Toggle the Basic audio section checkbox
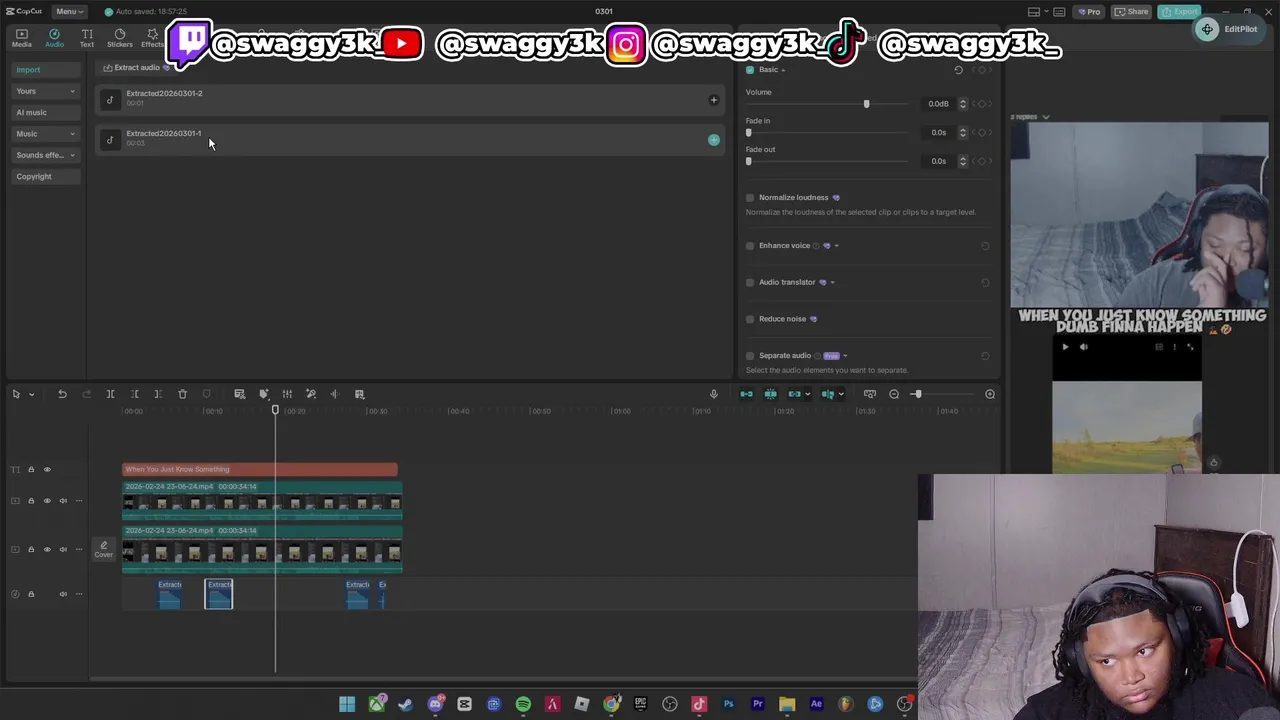1280x720 pixels. click(x=750, y=70)
